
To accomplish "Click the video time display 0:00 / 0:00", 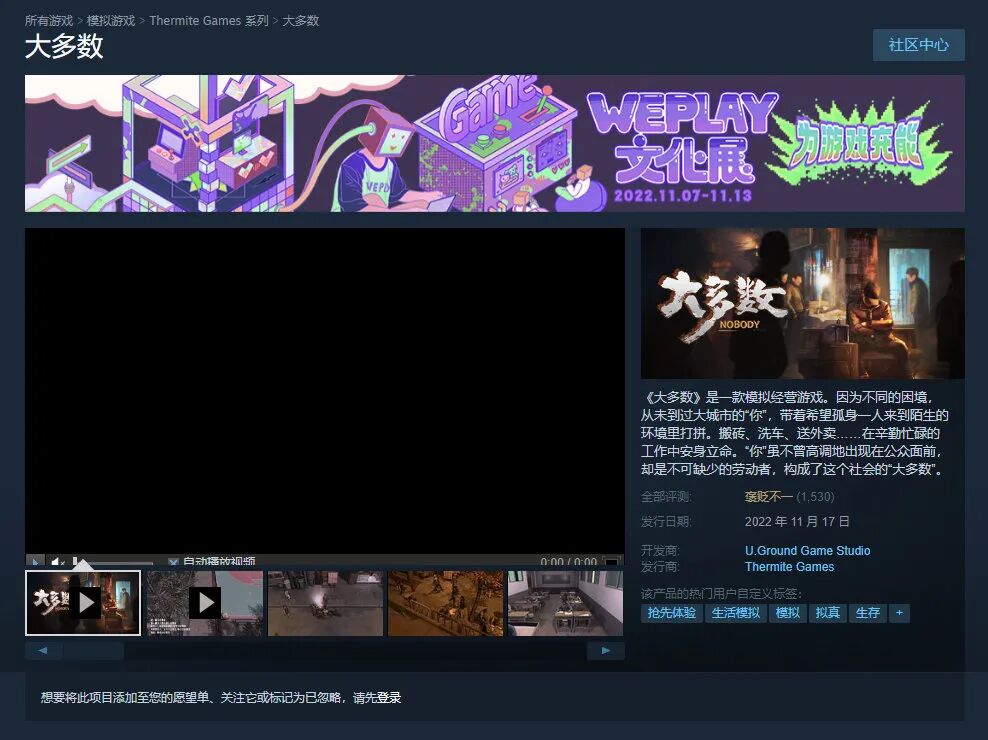I will point(568,562).
